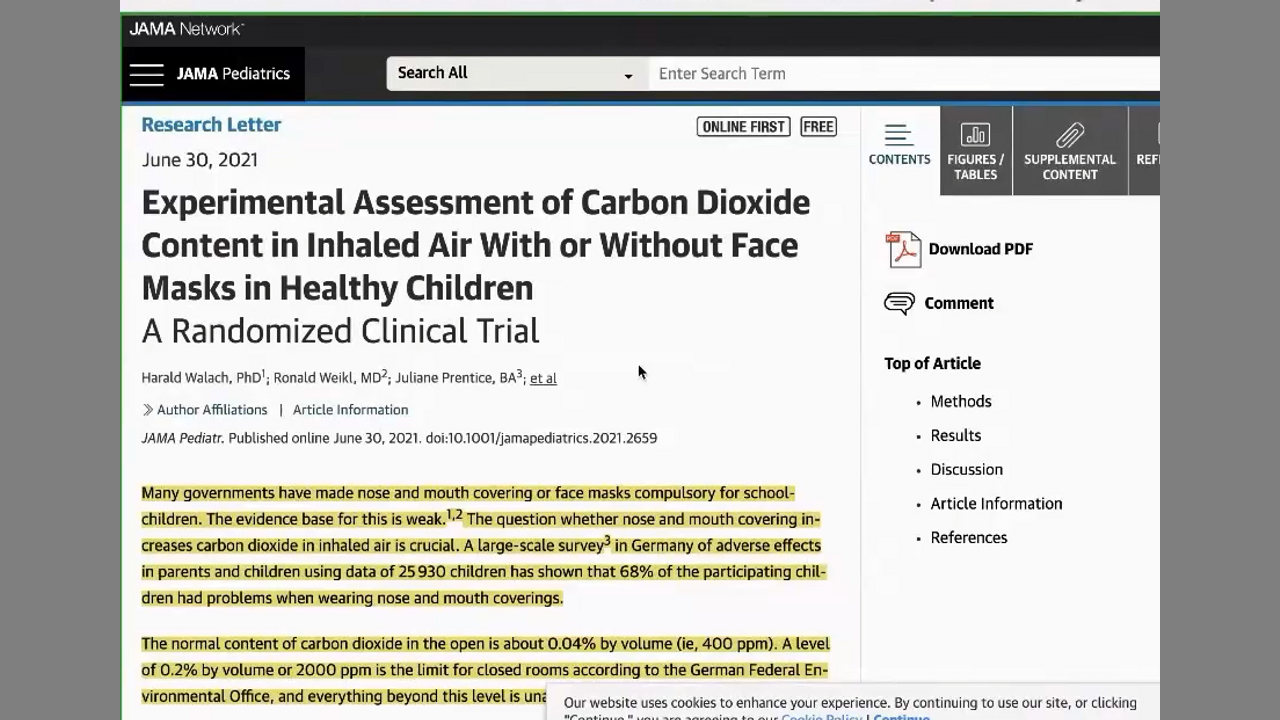This screenshot has height=720, width=1280.
Task: Jump to Methods section
Action: pyautogui.click(x=961, y=401)
